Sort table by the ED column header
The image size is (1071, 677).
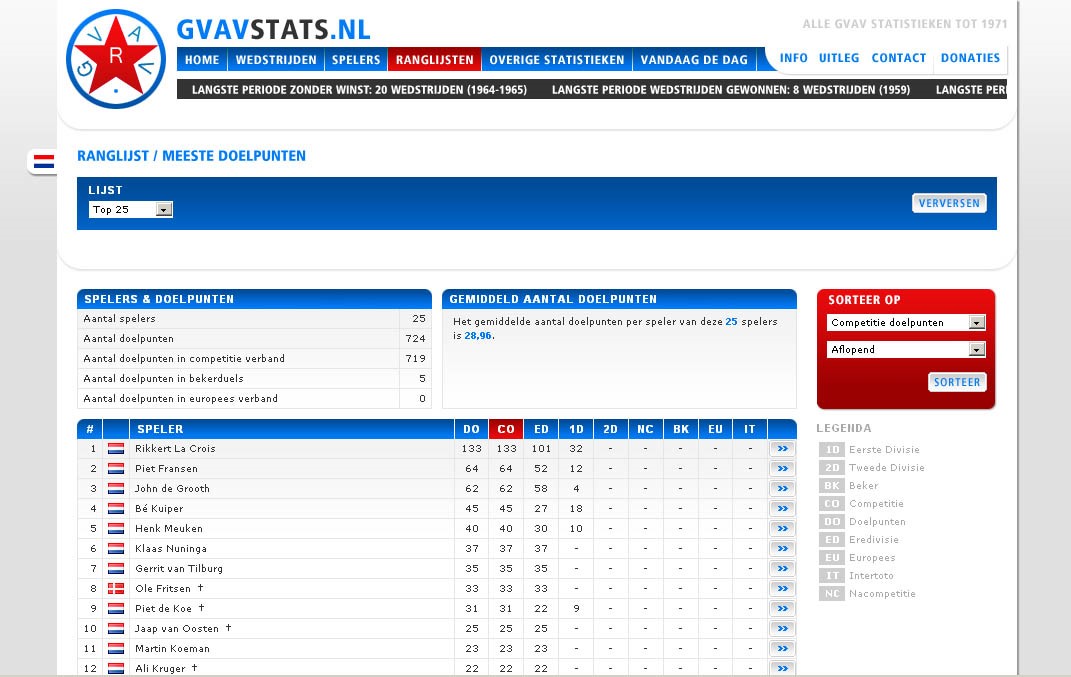(541, 429)
